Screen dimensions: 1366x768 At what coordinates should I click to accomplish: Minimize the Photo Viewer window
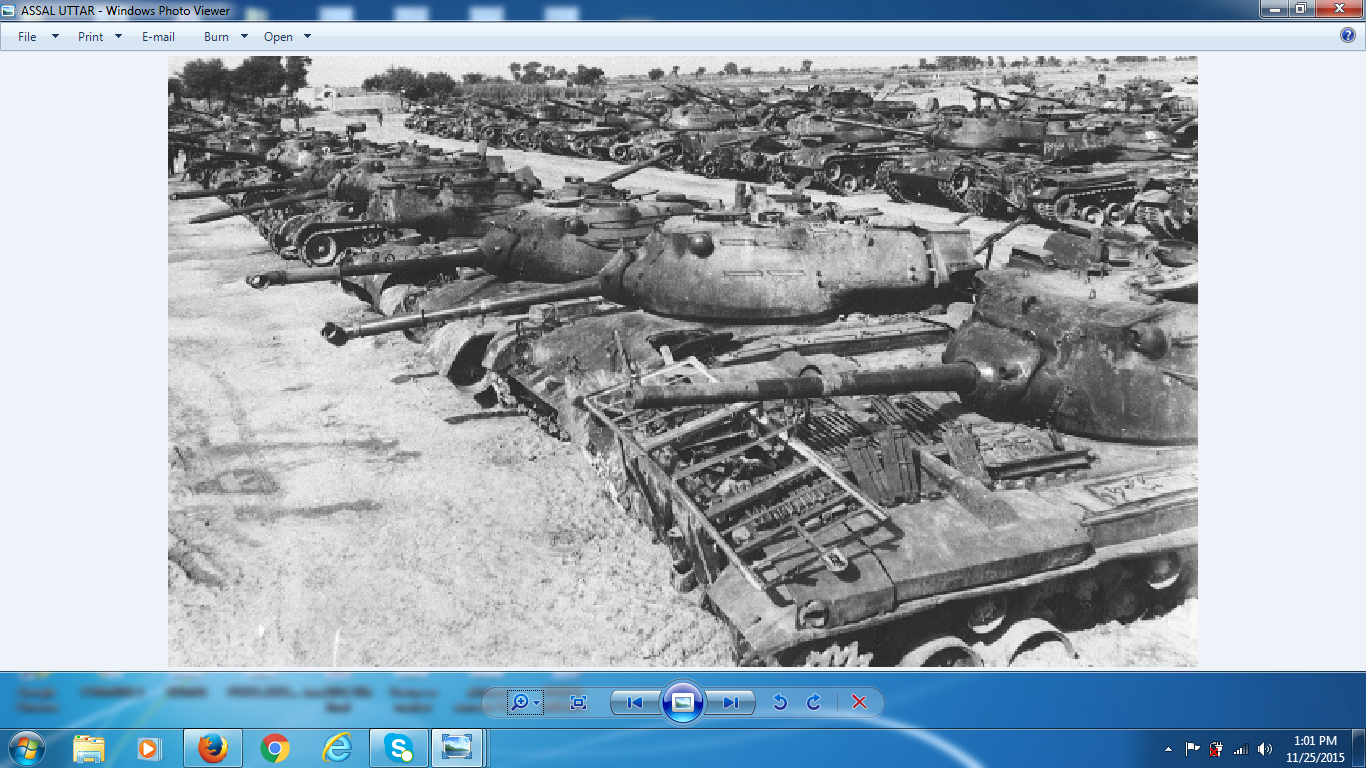1273,9
